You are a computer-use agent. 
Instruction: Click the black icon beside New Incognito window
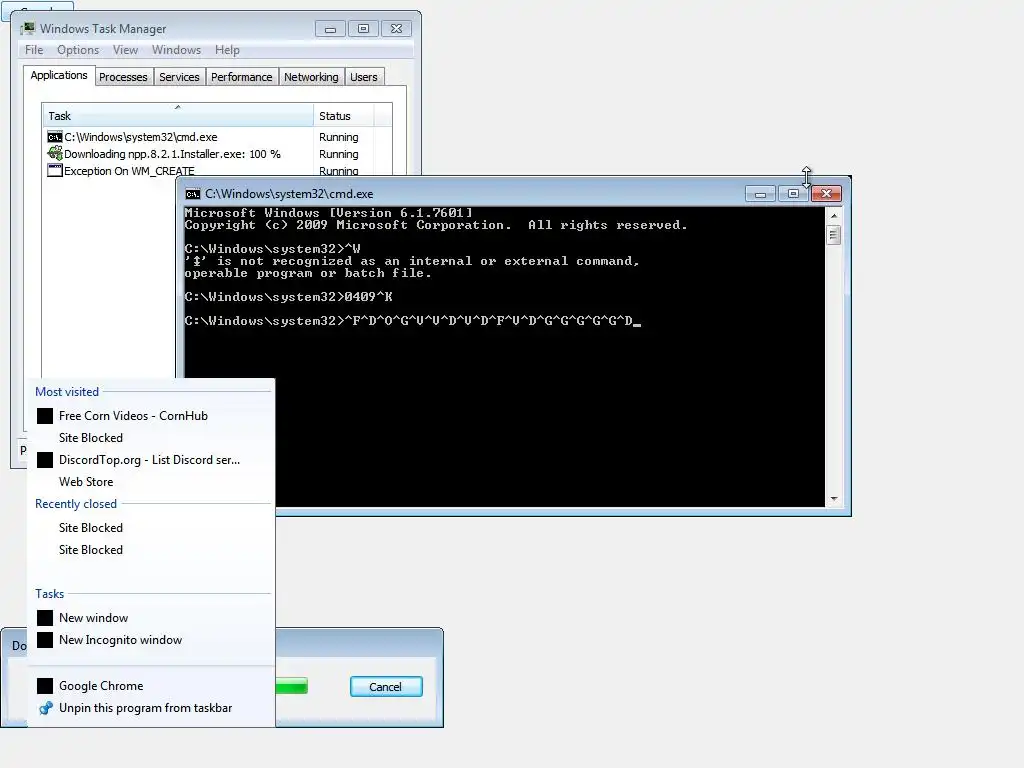(44, 640)
